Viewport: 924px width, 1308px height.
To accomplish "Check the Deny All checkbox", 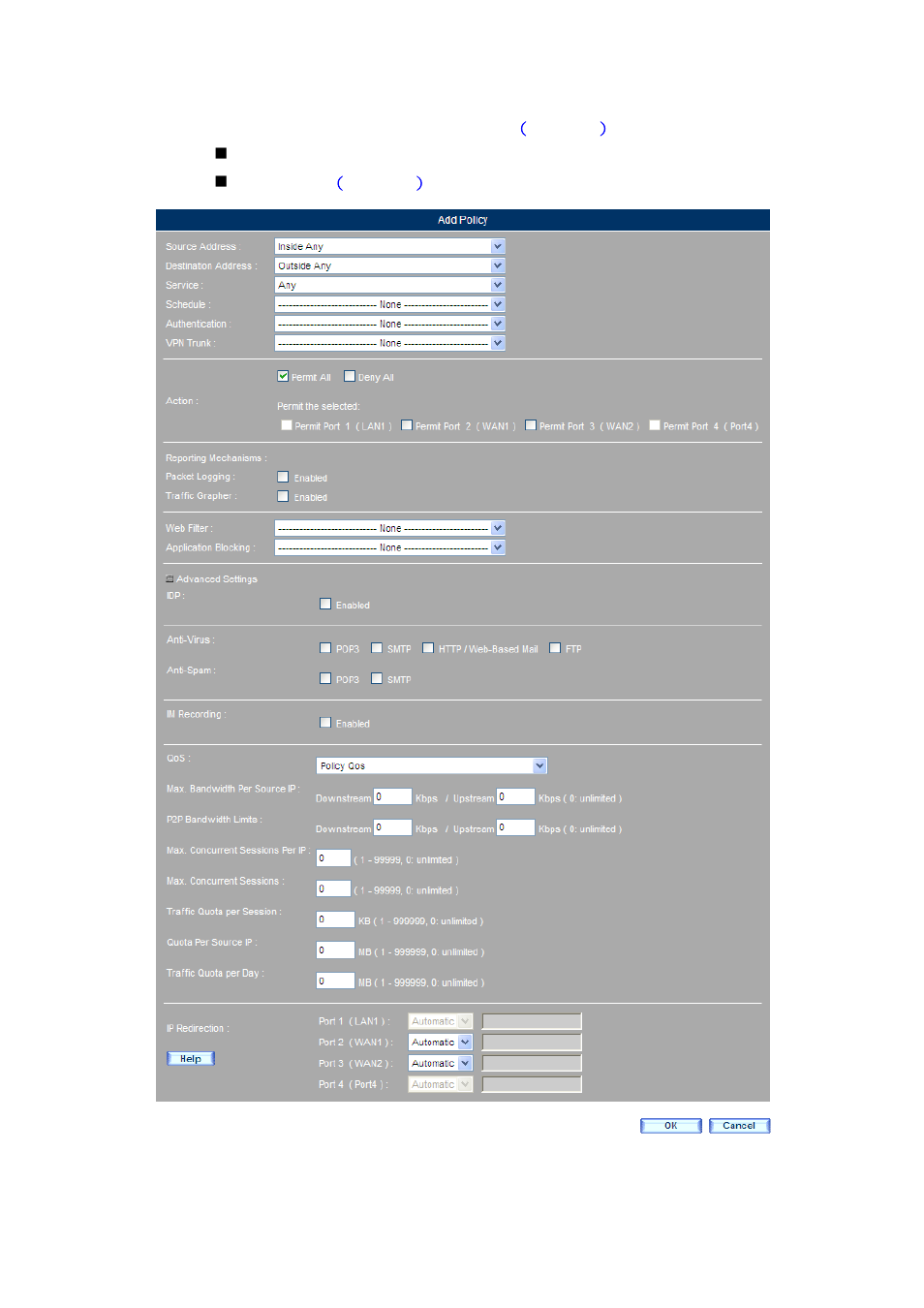I will [x=350, y=376].
